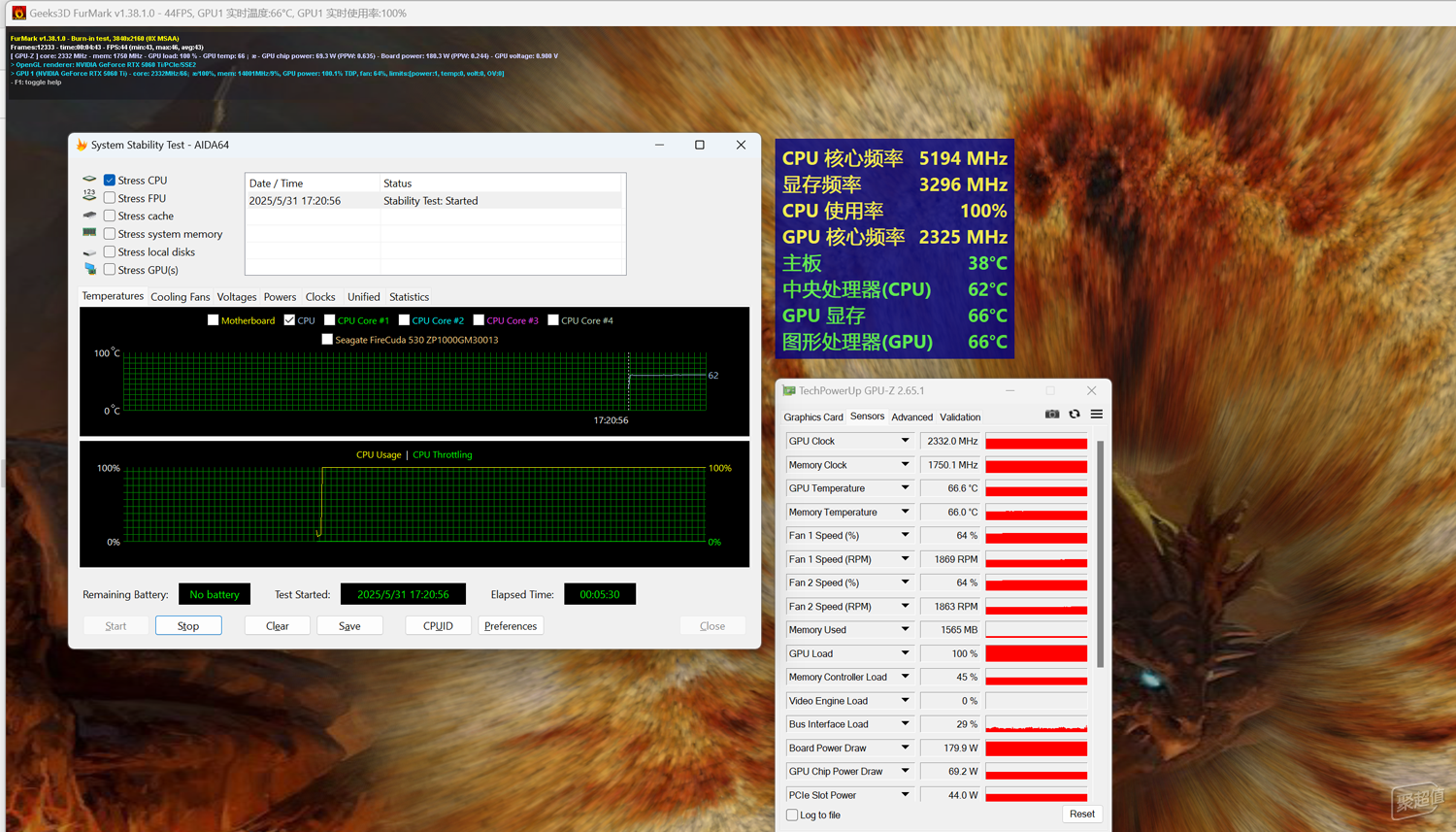Click the AIDA64 flame icon in title bar
Screen dimensions: 1456x832
click(x=82, y=145)
